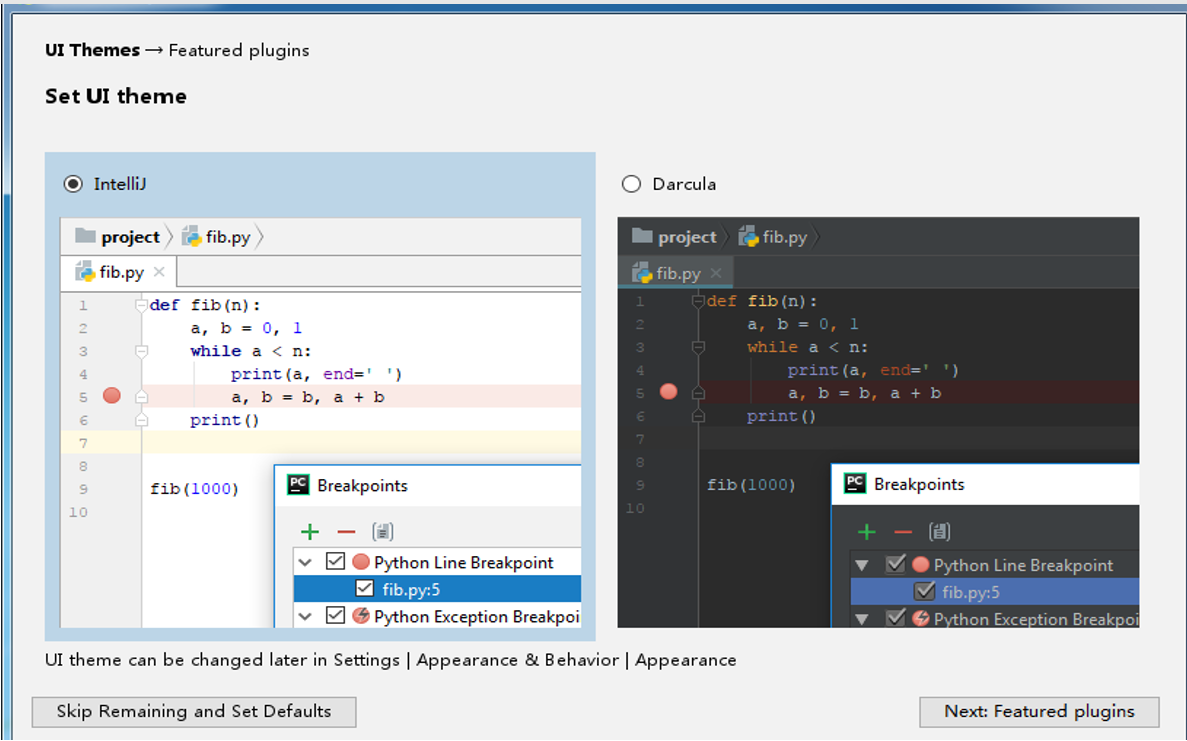The height and width of the screenshot is (741, 1187).
Task: Click Python Exception Breakpoint icon in IntelliJ preview
Action: [x=361, y=615]
